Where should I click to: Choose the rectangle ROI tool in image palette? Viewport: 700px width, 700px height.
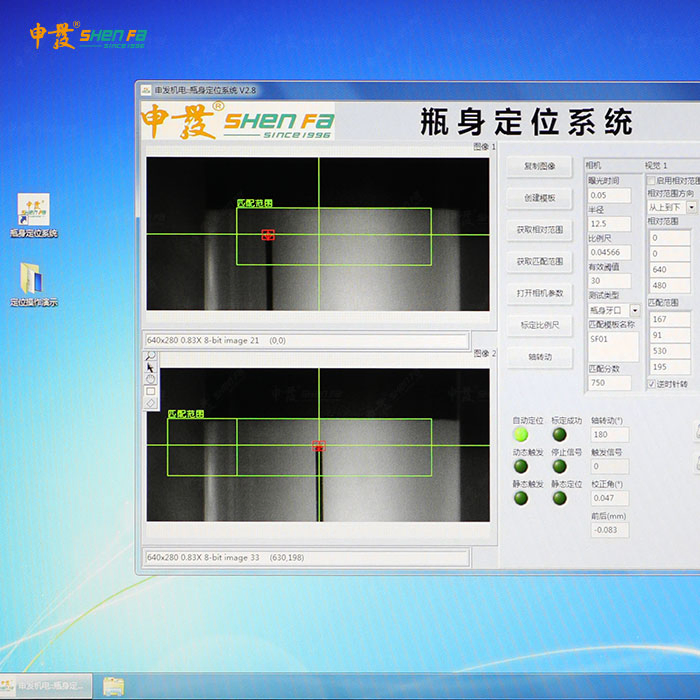point(151,391)
